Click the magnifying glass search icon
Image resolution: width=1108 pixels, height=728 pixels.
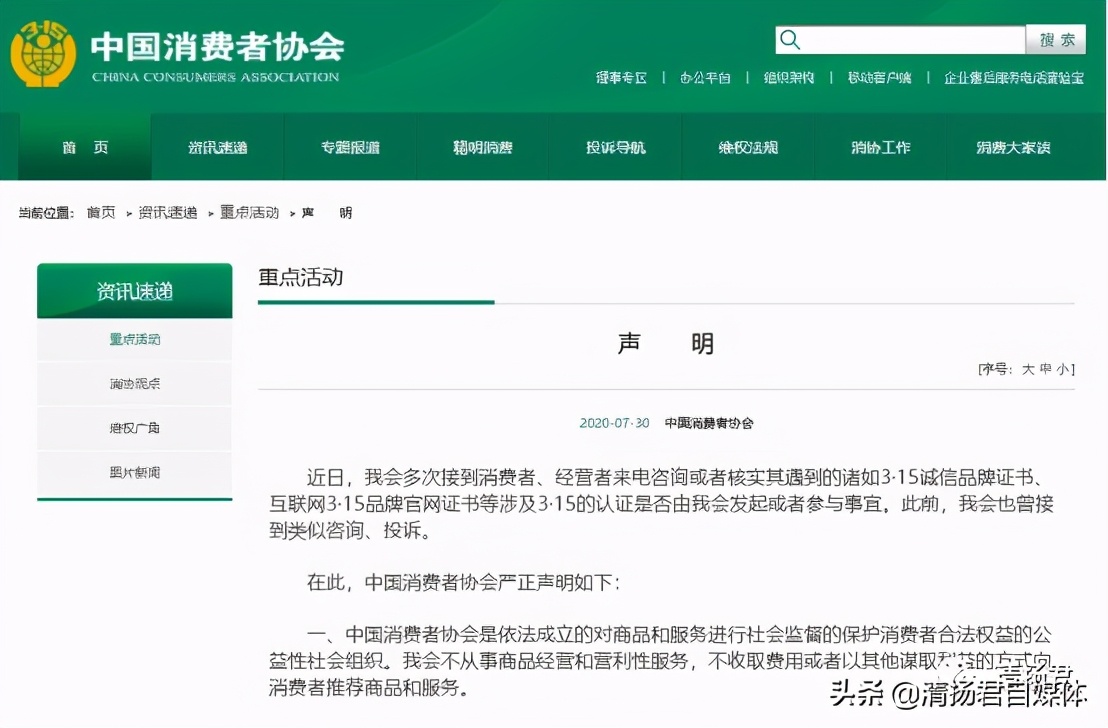(x=791, y=39)
